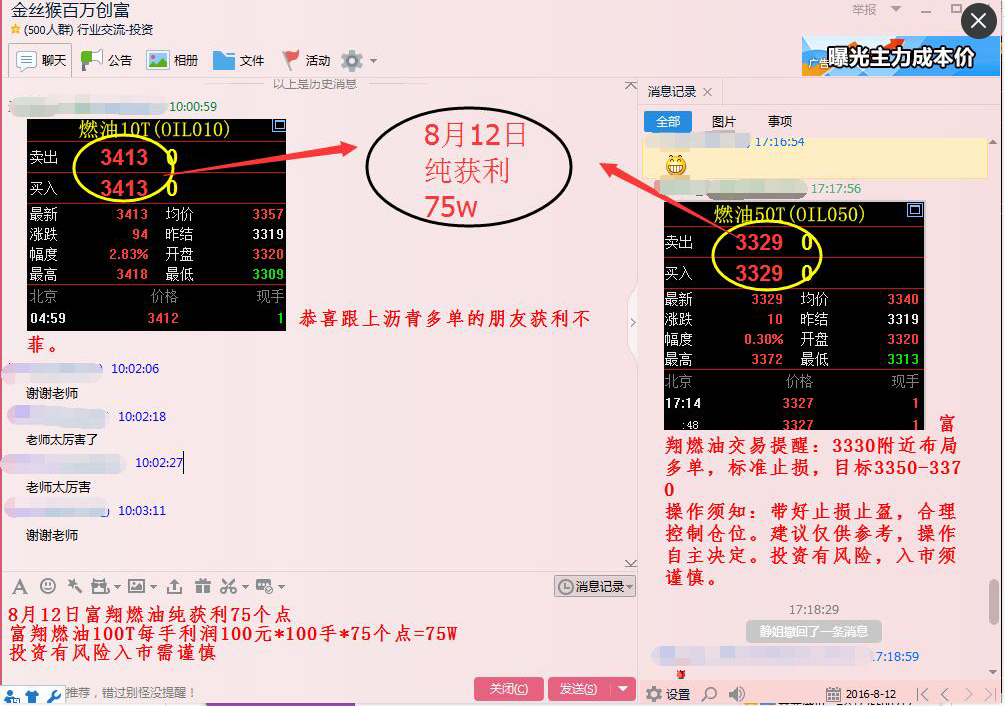This screenshot has height=706, width=1005.
Task: Collapse chat area with top caret arrow
Action: coord(631,85)
